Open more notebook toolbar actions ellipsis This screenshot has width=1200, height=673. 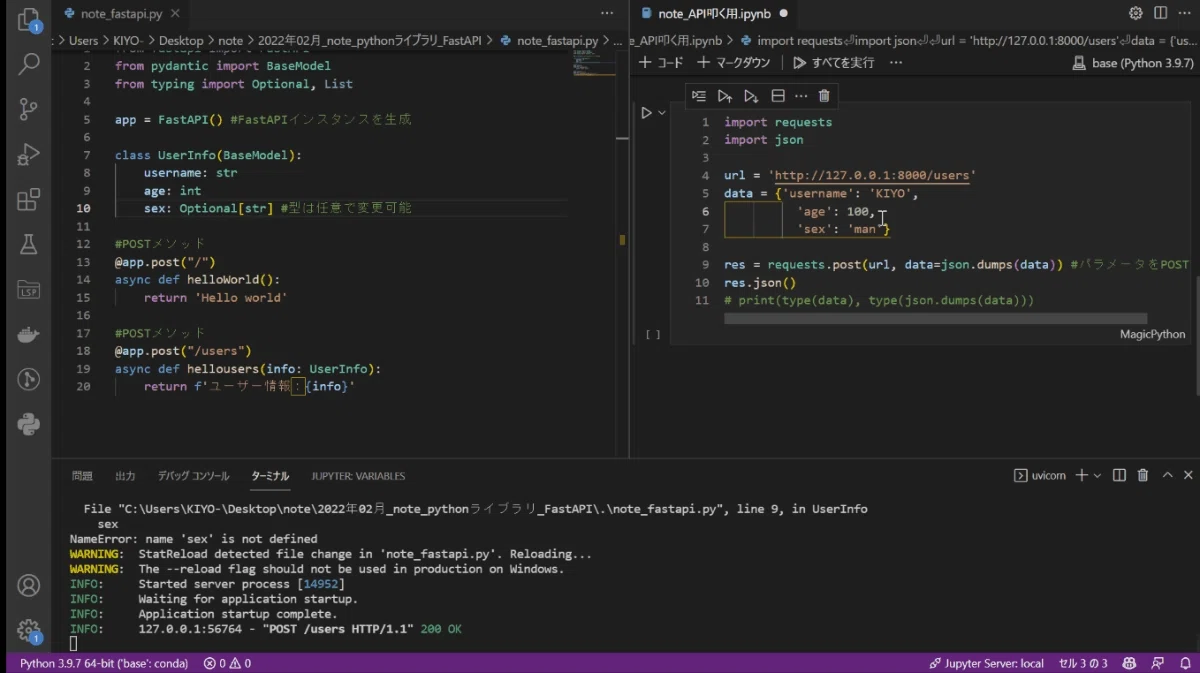(x=895, y=62)
